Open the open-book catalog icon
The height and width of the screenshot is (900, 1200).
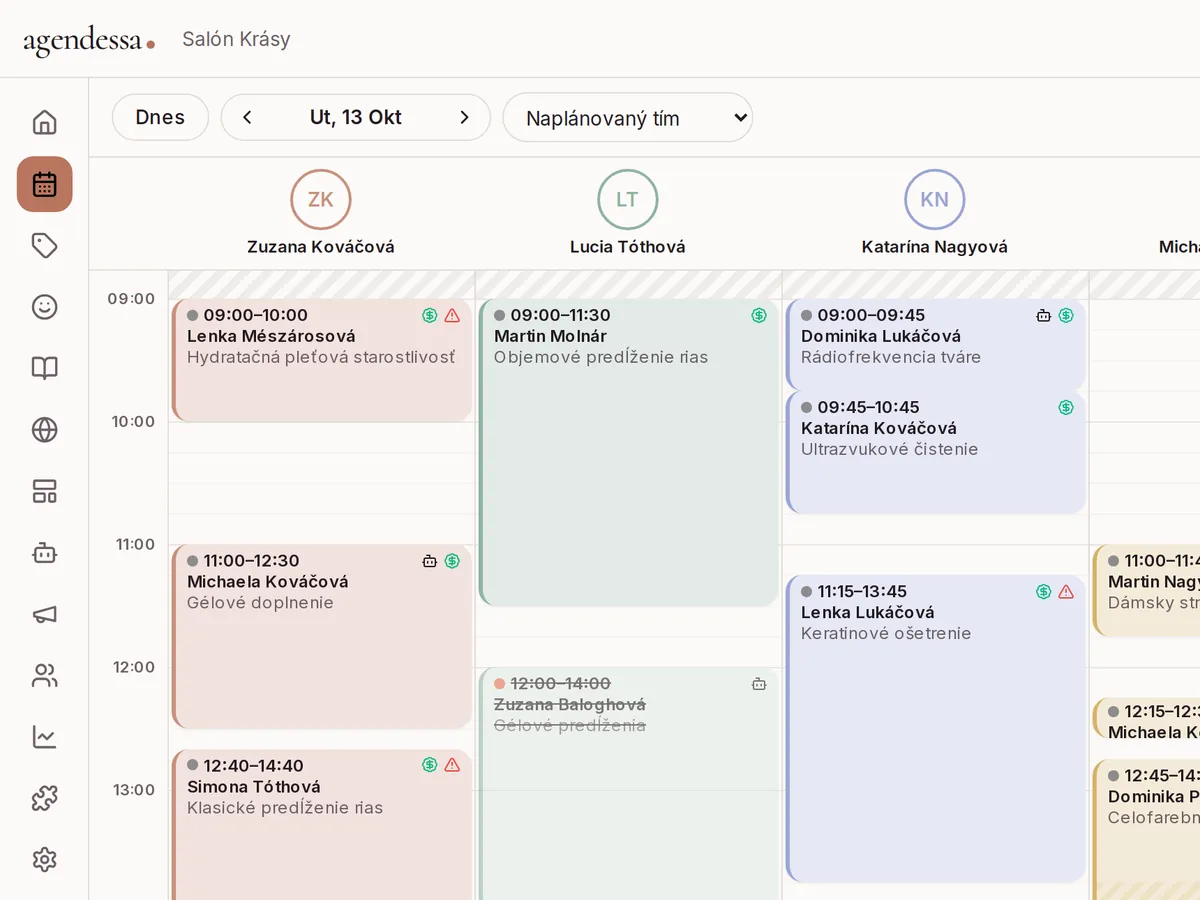[x=44, y=368]
